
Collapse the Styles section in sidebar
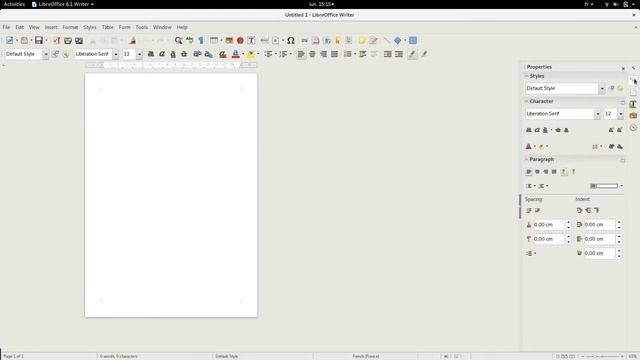coord(527,76)
